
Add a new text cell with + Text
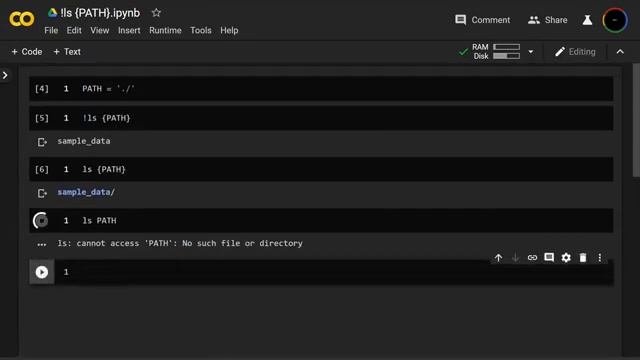67,52
